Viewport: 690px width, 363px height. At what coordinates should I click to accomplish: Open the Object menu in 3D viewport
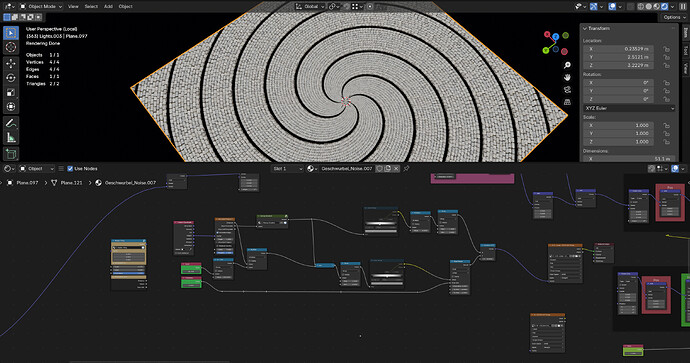click(125, 7)
